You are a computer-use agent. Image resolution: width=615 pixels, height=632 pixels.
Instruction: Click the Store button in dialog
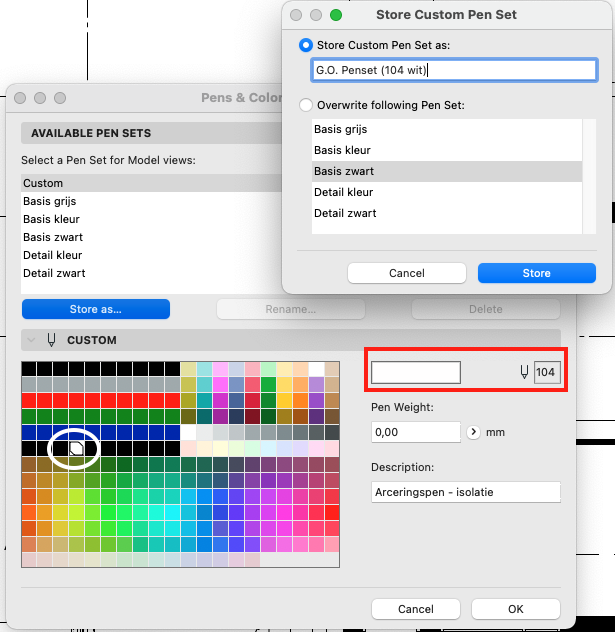[536, 273]
